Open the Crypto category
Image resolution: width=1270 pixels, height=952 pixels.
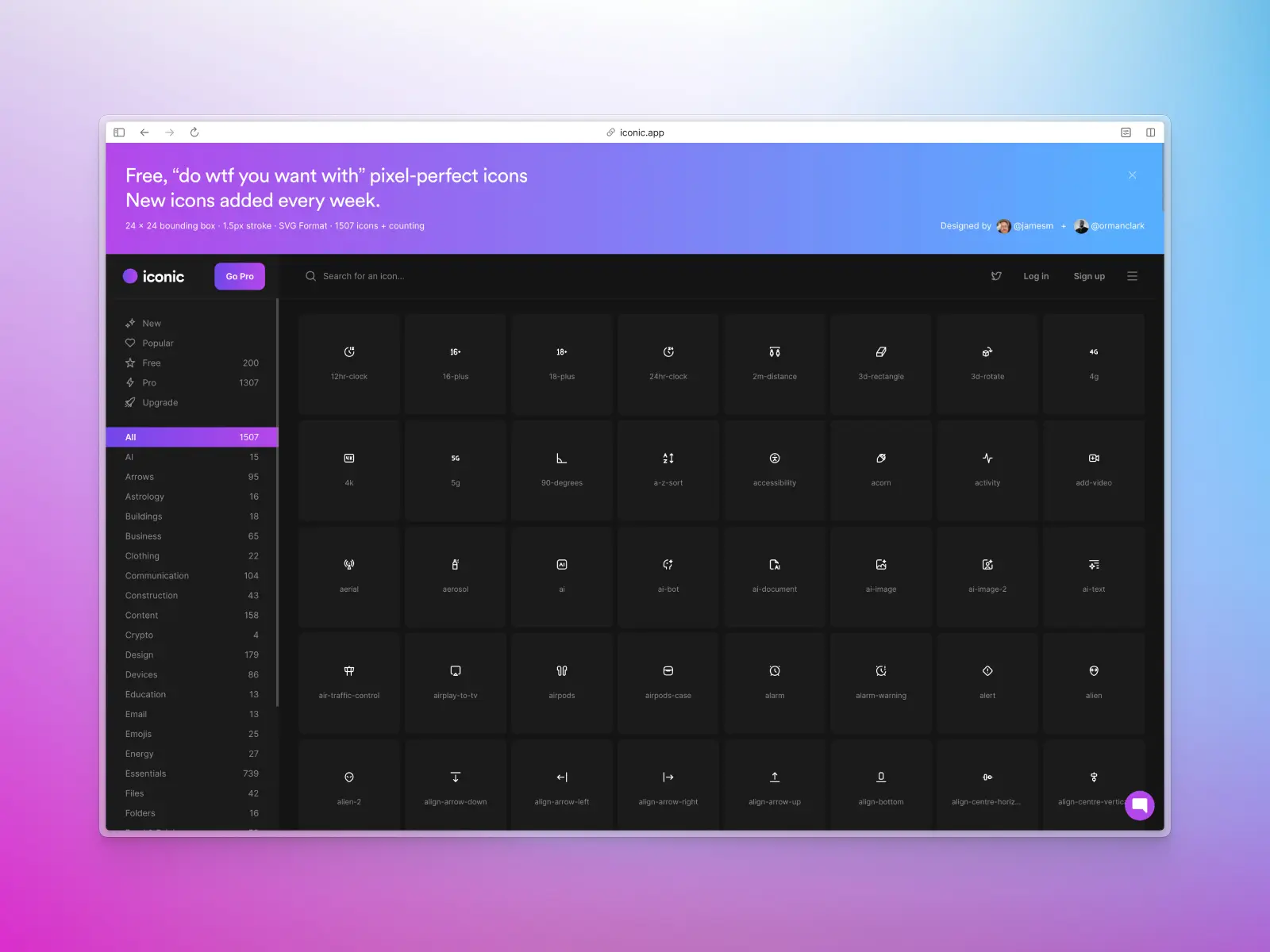click(192, 635)
